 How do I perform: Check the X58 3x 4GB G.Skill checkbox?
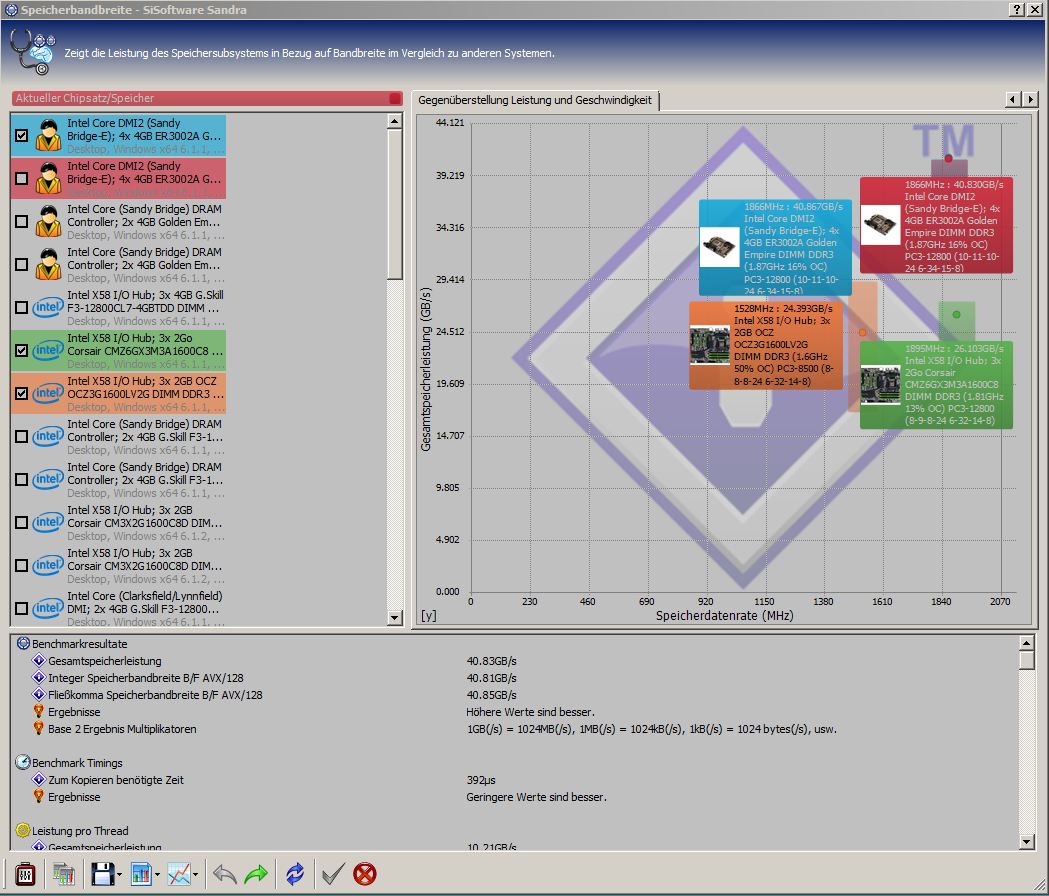21,307
